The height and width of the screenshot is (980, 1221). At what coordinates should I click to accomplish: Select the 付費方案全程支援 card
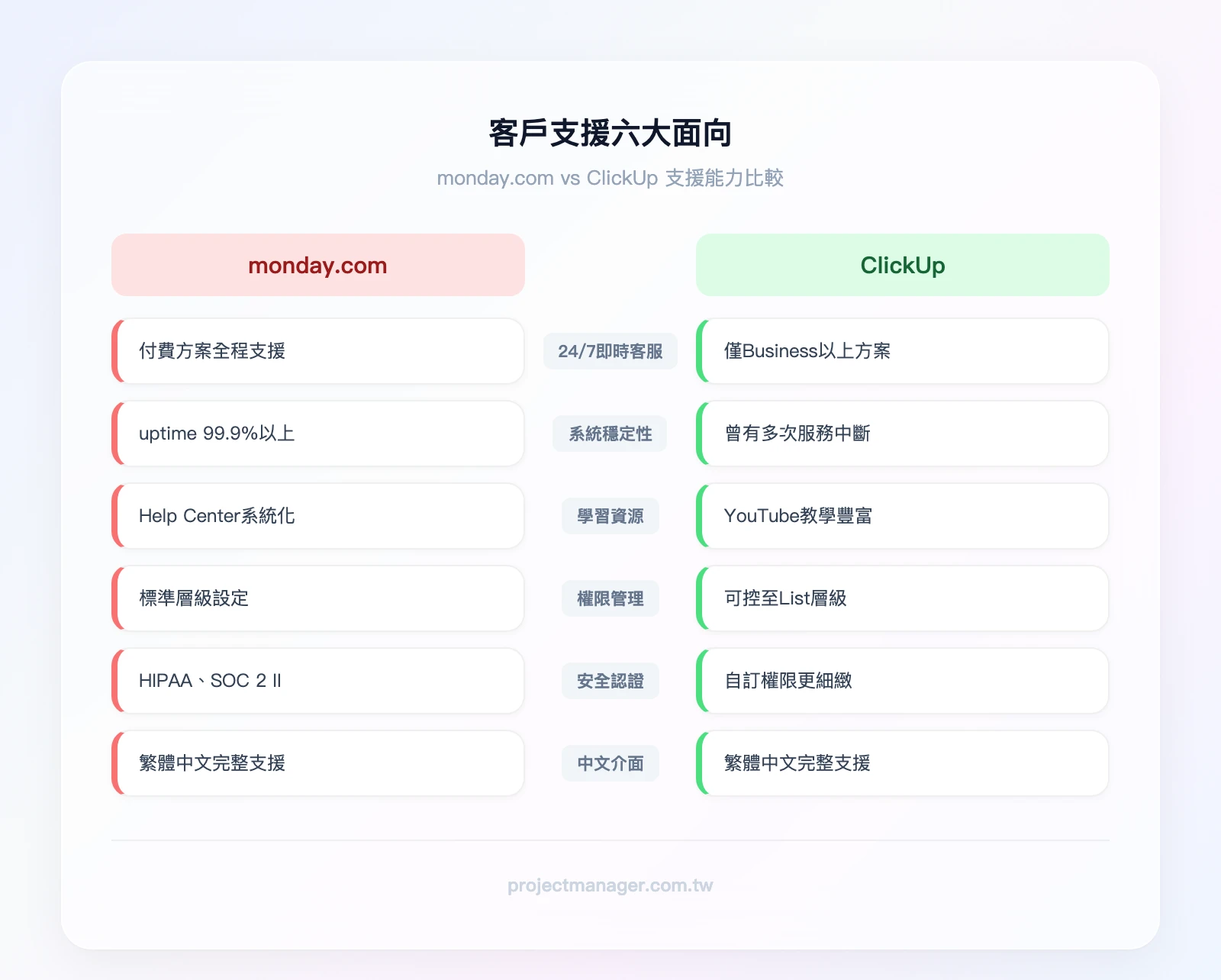pos(317,351)
